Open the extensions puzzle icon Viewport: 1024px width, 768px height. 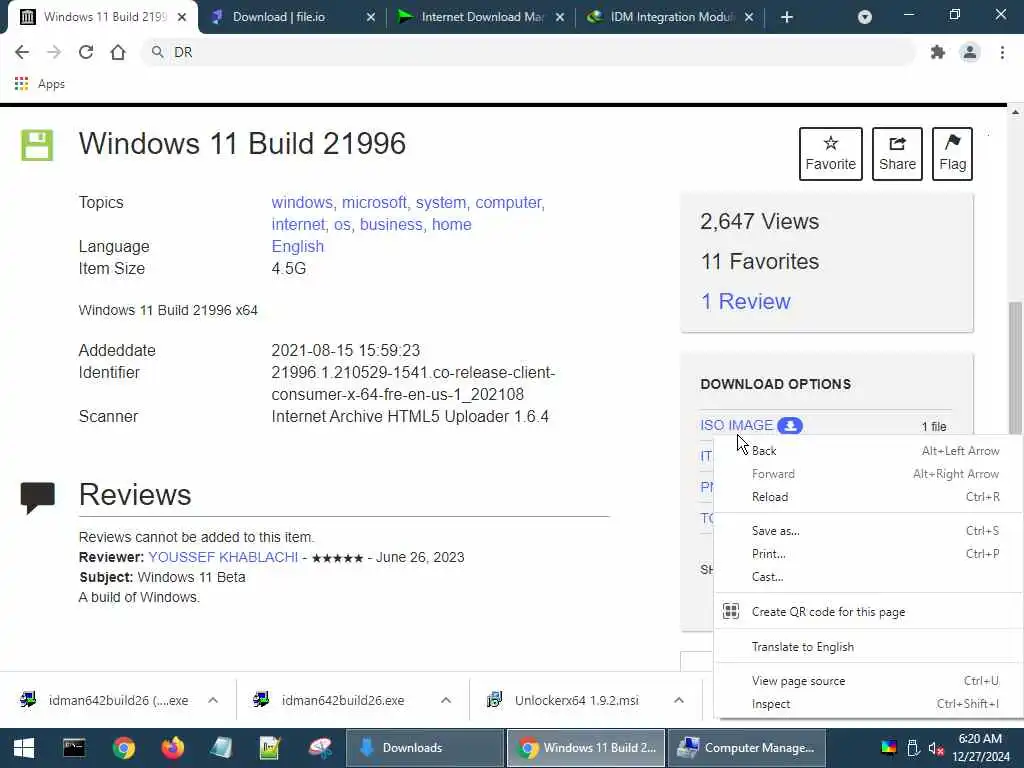click(x=938, y=52)
